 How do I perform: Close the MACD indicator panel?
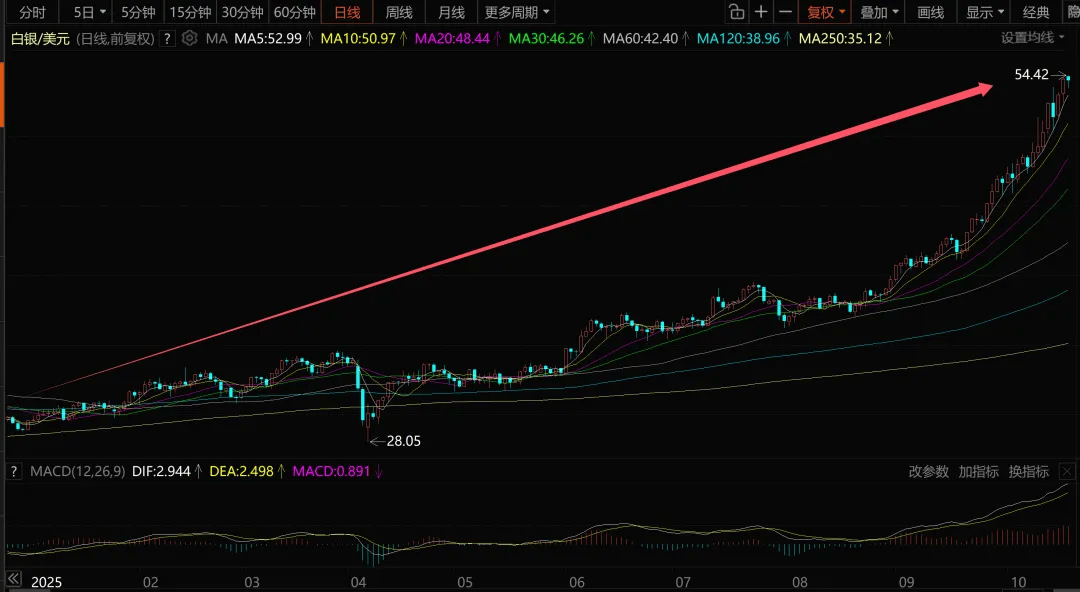(1066, 471)
